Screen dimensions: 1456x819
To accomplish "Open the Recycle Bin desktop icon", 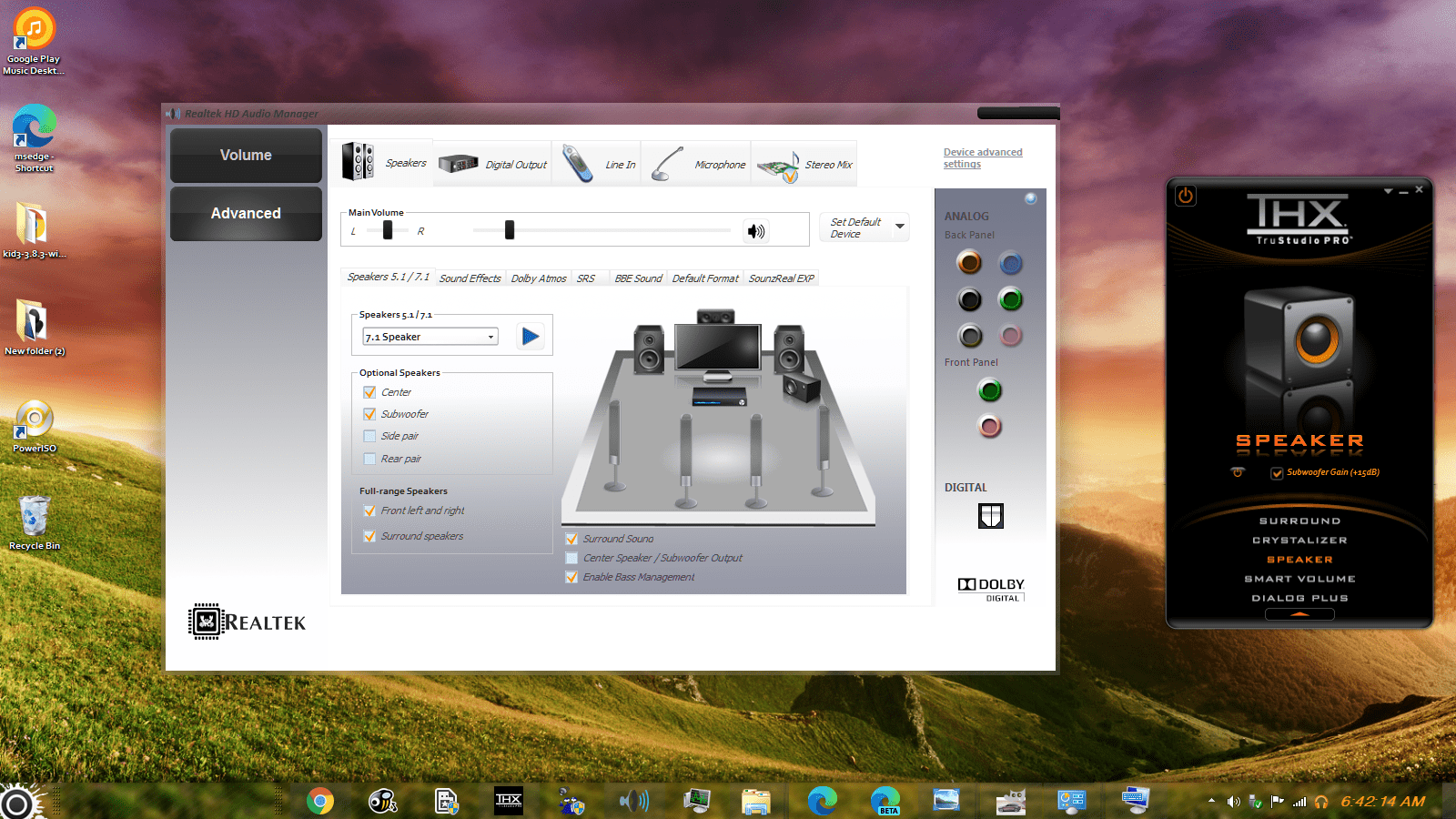I will point(35,523).
